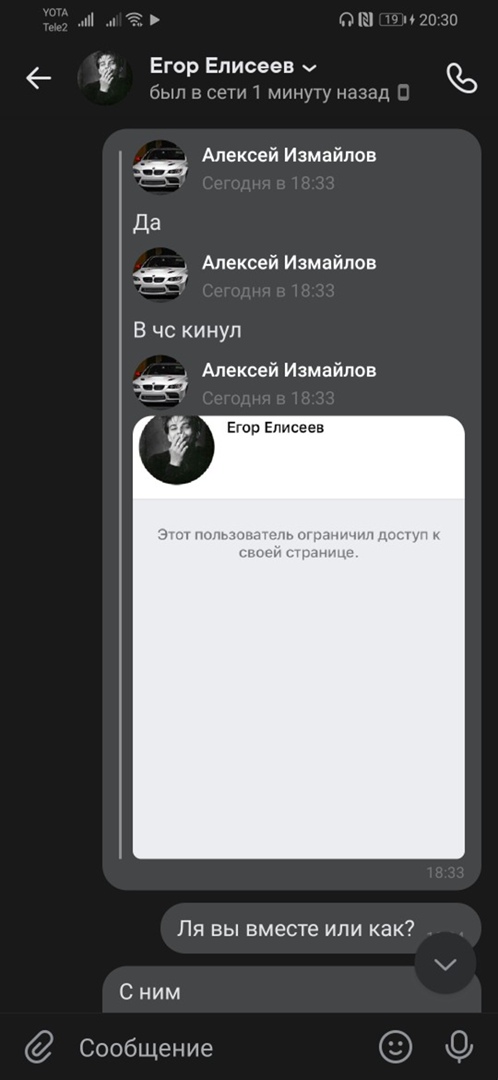498x1080 pixels.
Task: Tap first Алексей Измайлов BMW avatar
Action: click(160, 167)
